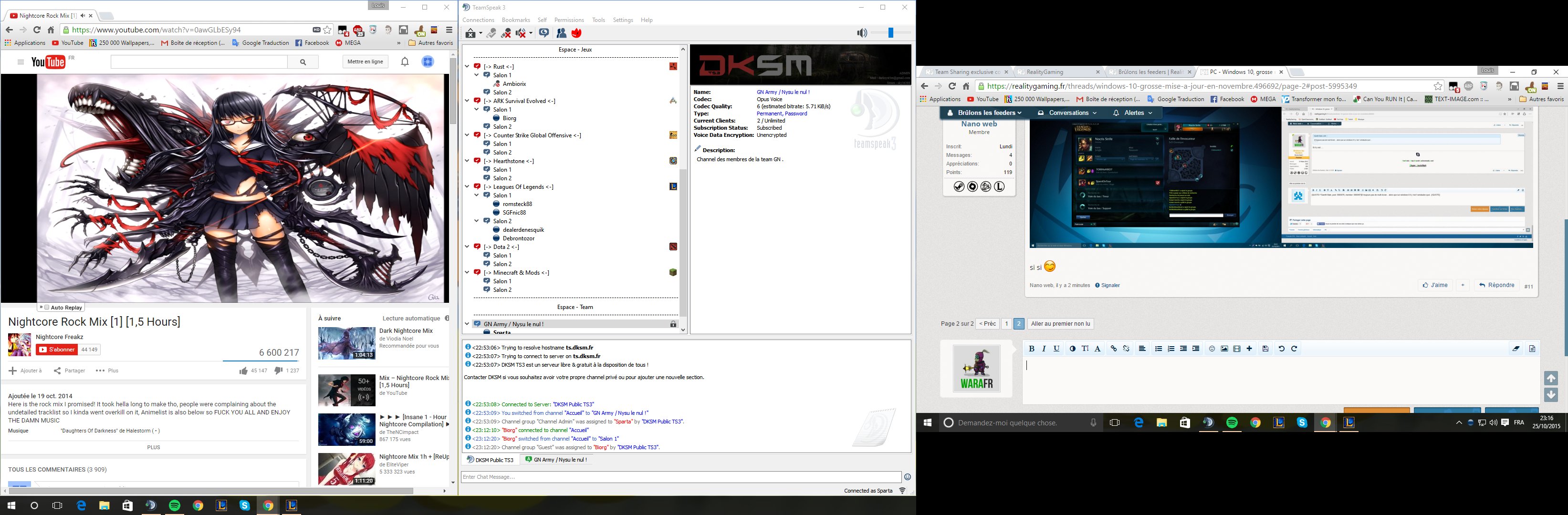Click undo icon in forum editor
The width and height of the screenshot is (1568, 515).
[1281, 349]
